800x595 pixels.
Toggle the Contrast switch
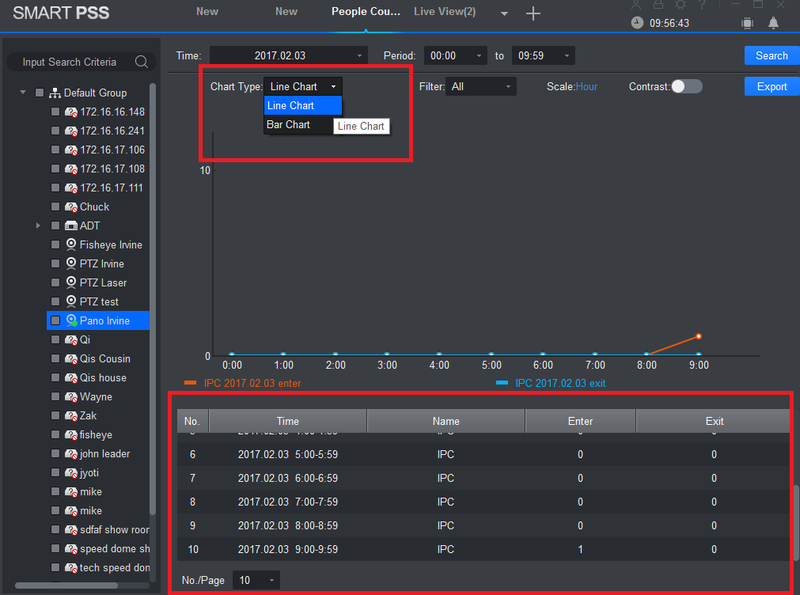click(x=686, y=87)
